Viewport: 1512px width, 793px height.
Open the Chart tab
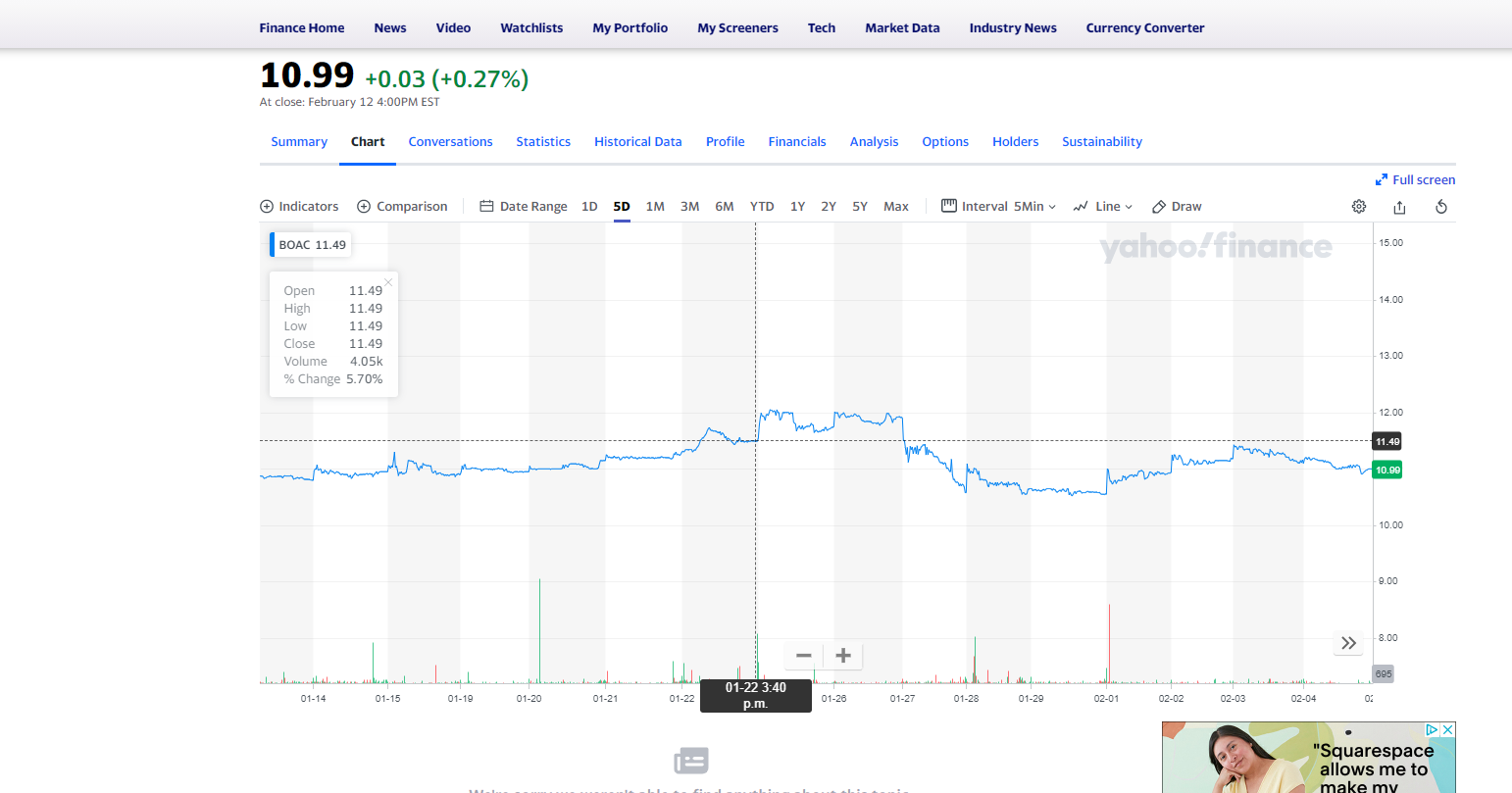(x=368, y=142)
